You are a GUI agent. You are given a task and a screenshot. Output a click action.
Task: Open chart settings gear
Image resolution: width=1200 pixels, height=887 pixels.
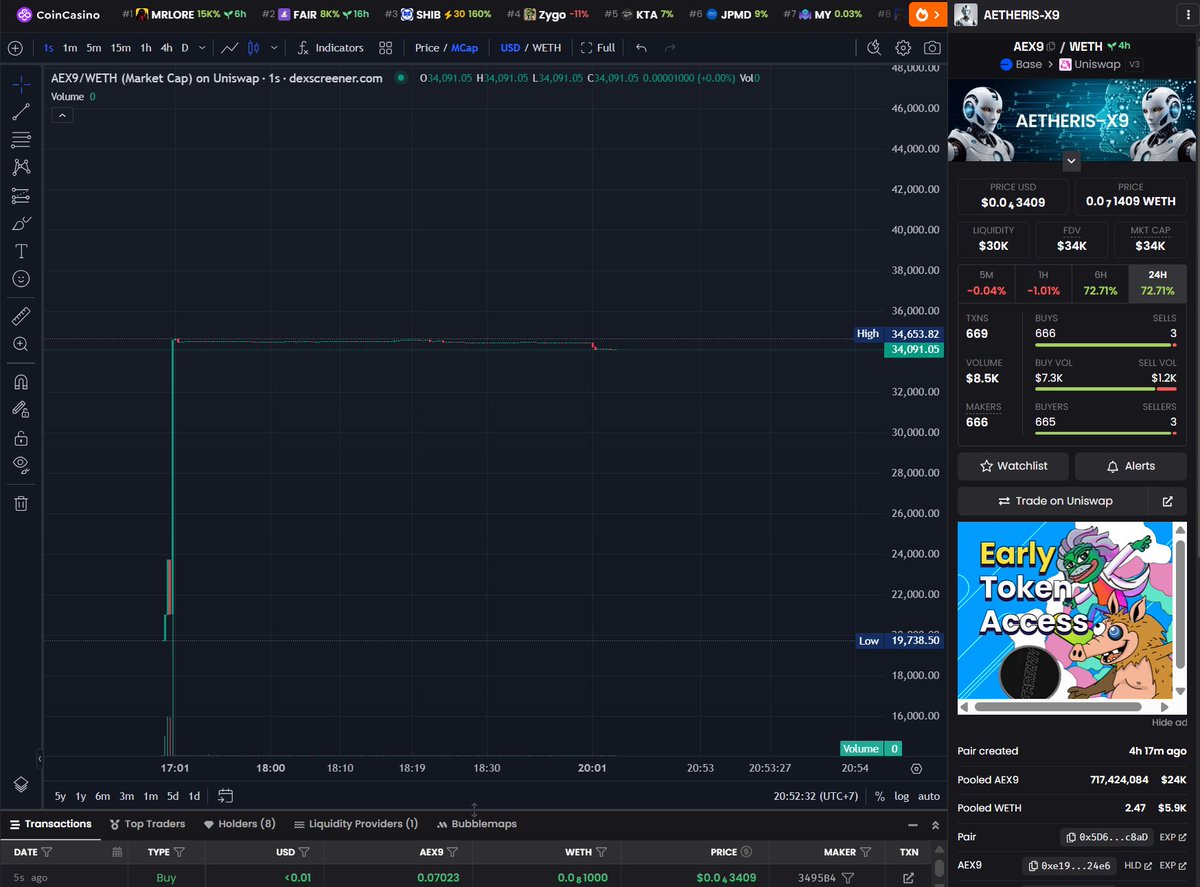903,48
